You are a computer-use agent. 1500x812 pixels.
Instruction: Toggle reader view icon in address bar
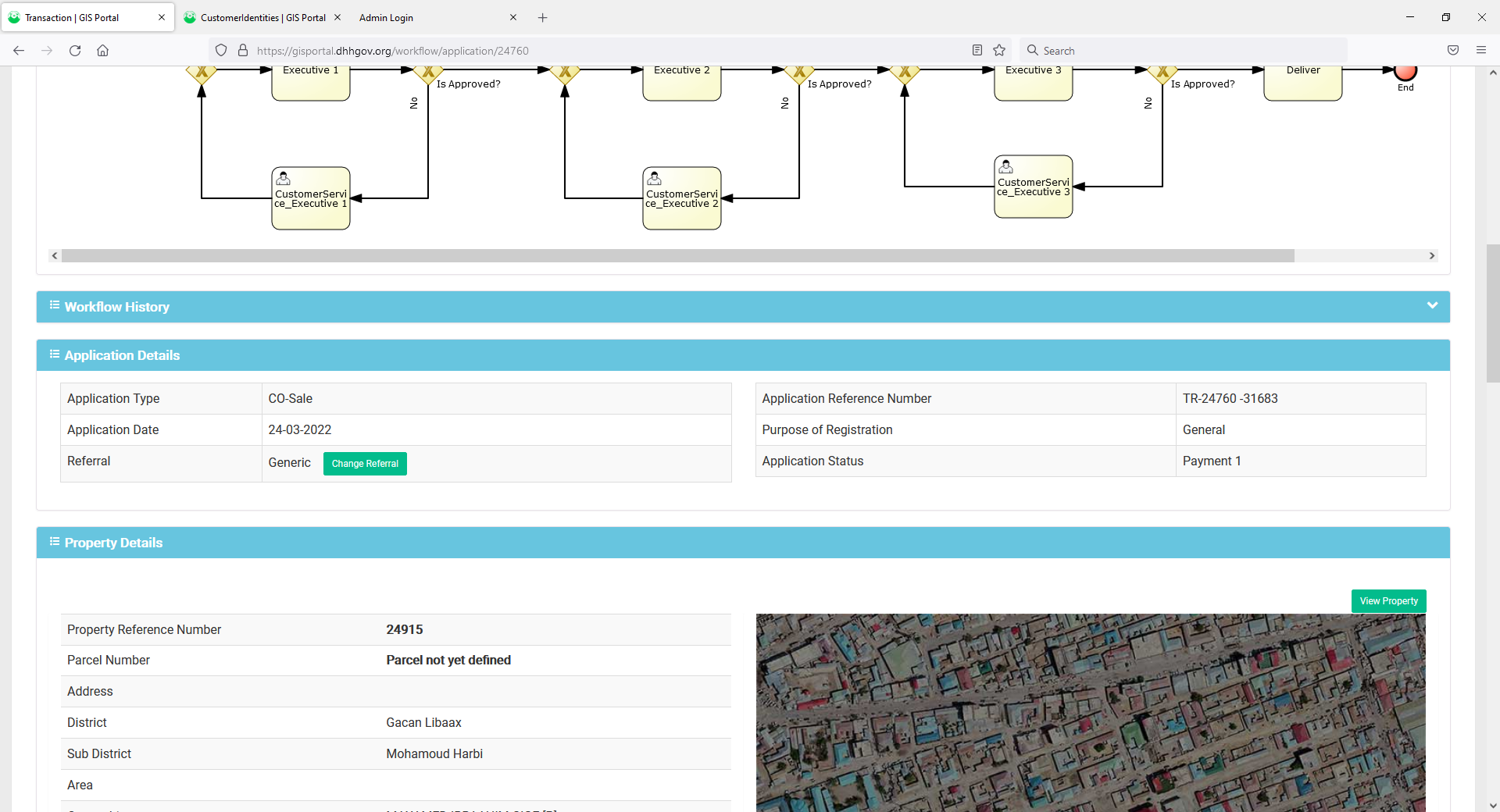[977, 51]
